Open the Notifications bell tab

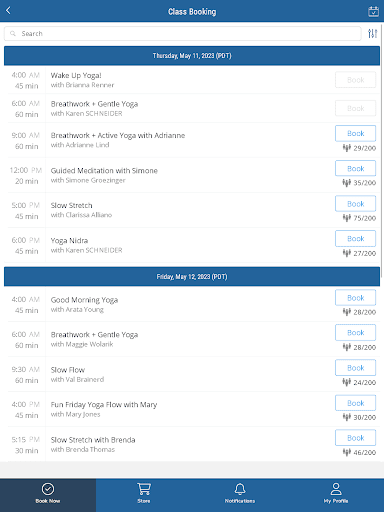[240, 493]
